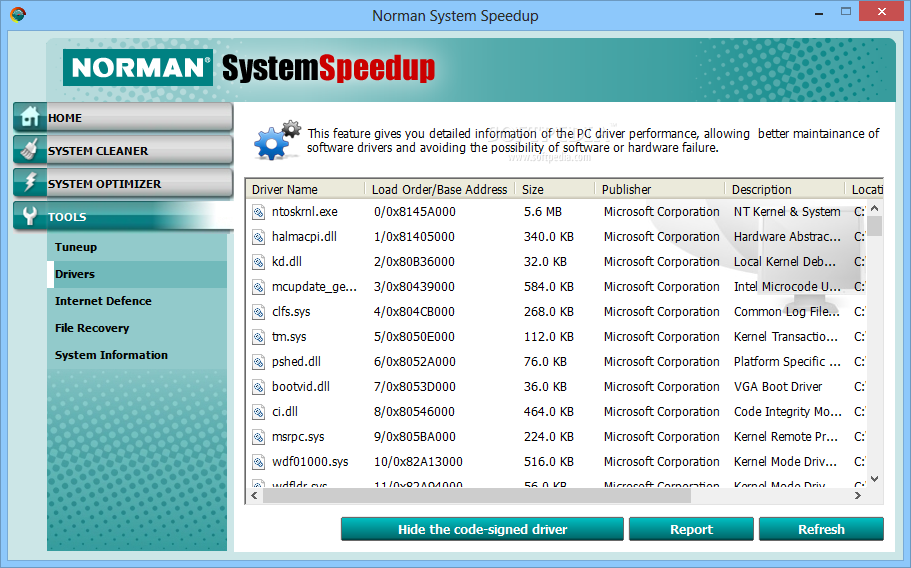
Task: Click Hide the code-signed driver button
Action: pos(482,529)
